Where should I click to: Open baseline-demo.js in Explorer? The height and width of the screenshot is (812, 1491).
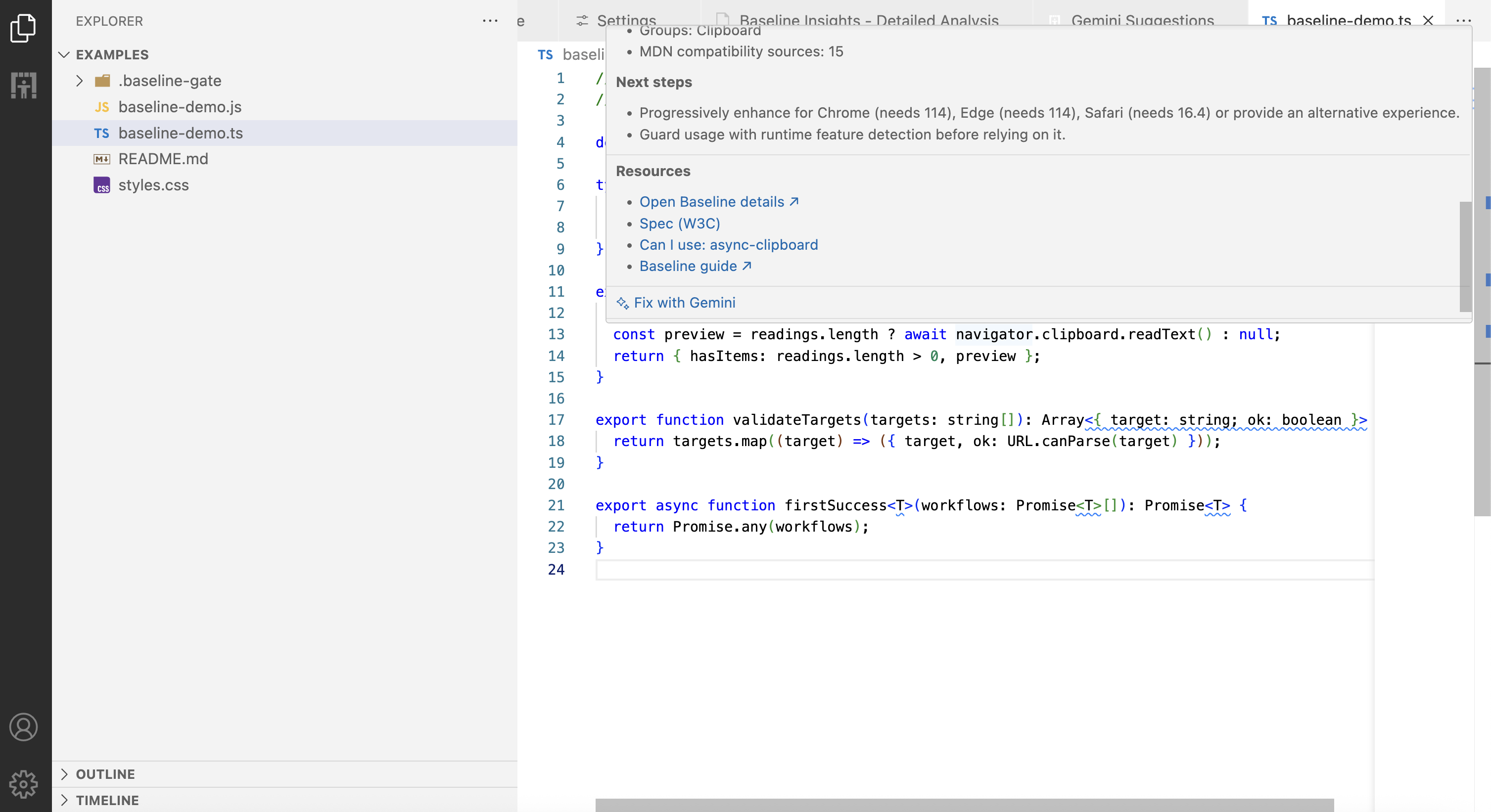tap(180, 107)
